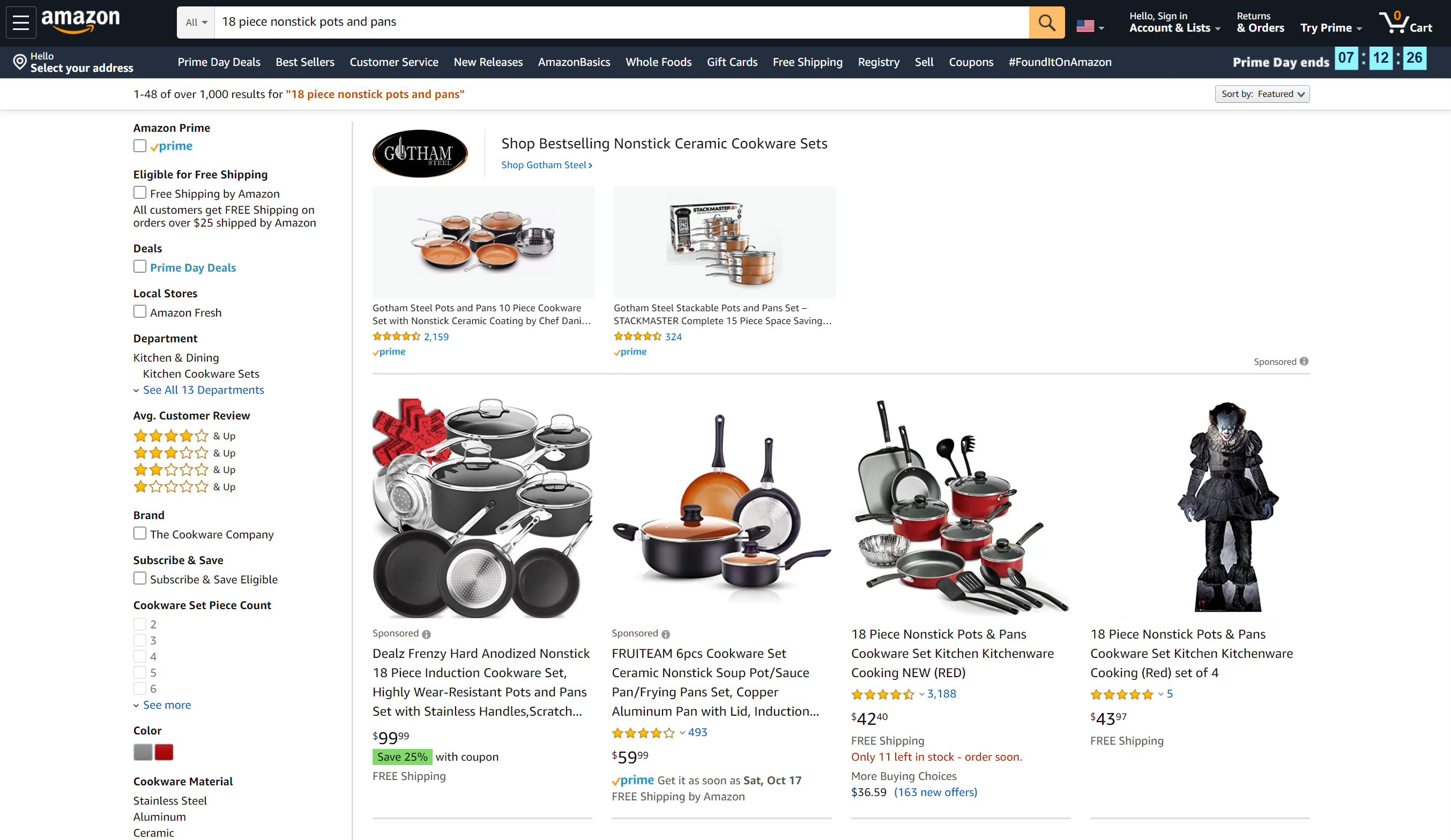Enable the Prime filter checkbox

point(139,146)
